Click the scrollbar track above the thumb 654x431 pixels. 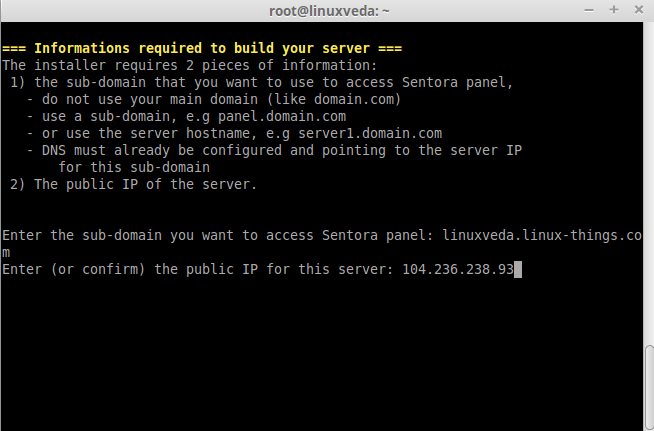coord(649,184)
